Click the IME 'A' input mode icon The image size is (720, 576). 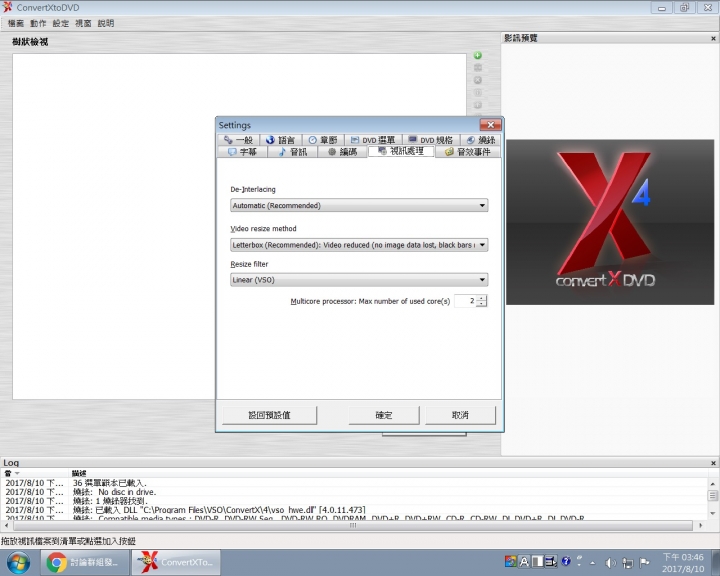point(524,561)
